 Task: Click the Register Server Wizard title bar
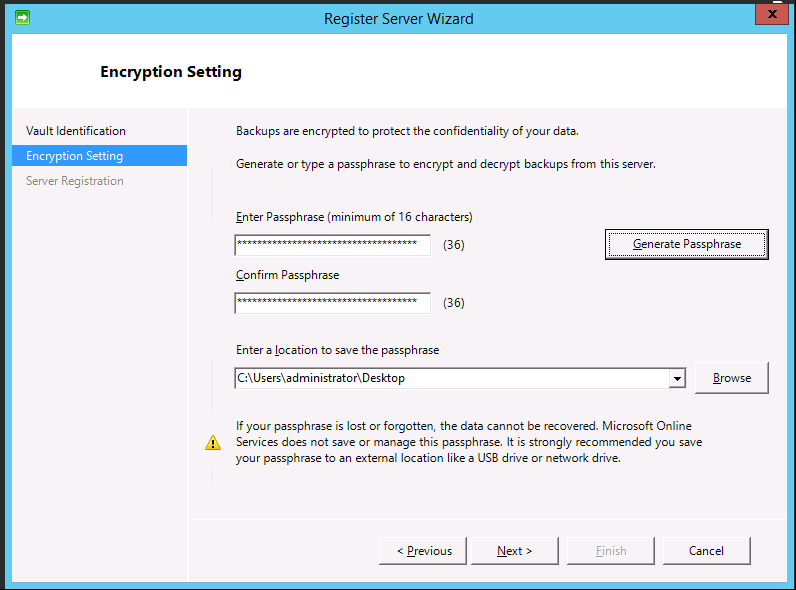point(399,19)
